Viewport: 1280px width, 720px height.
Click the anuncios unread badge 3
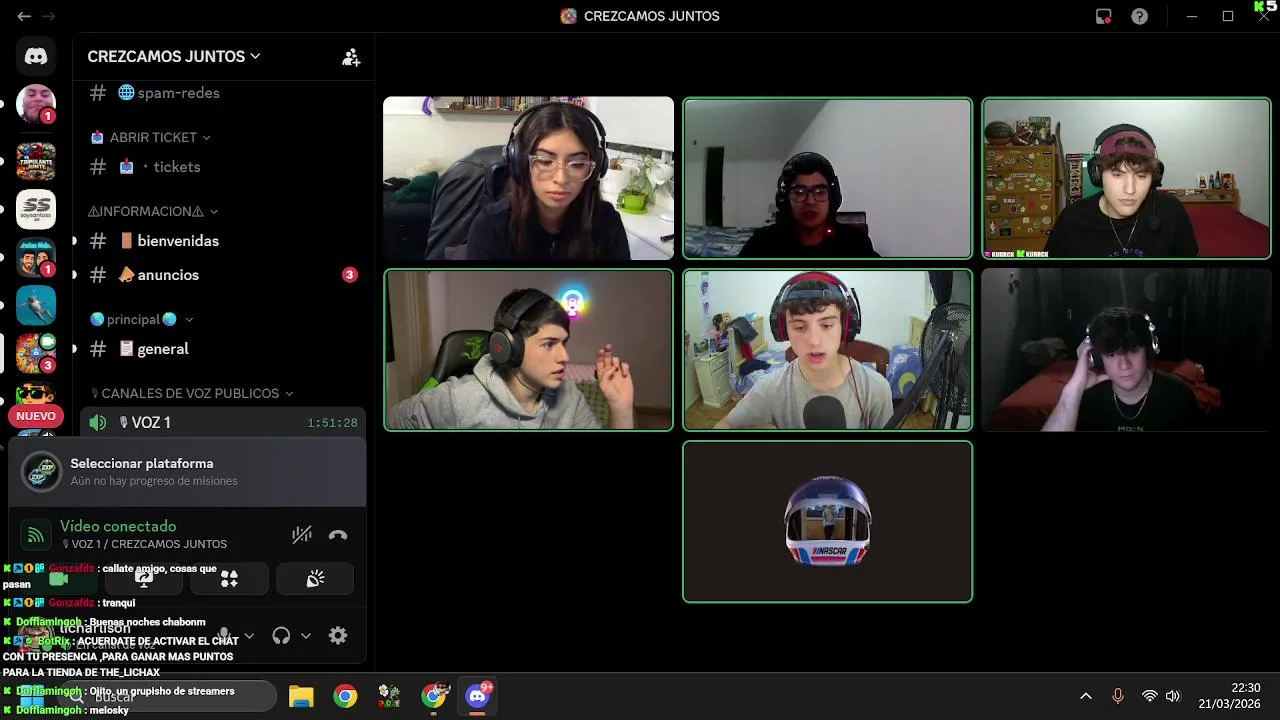point(349,275)
